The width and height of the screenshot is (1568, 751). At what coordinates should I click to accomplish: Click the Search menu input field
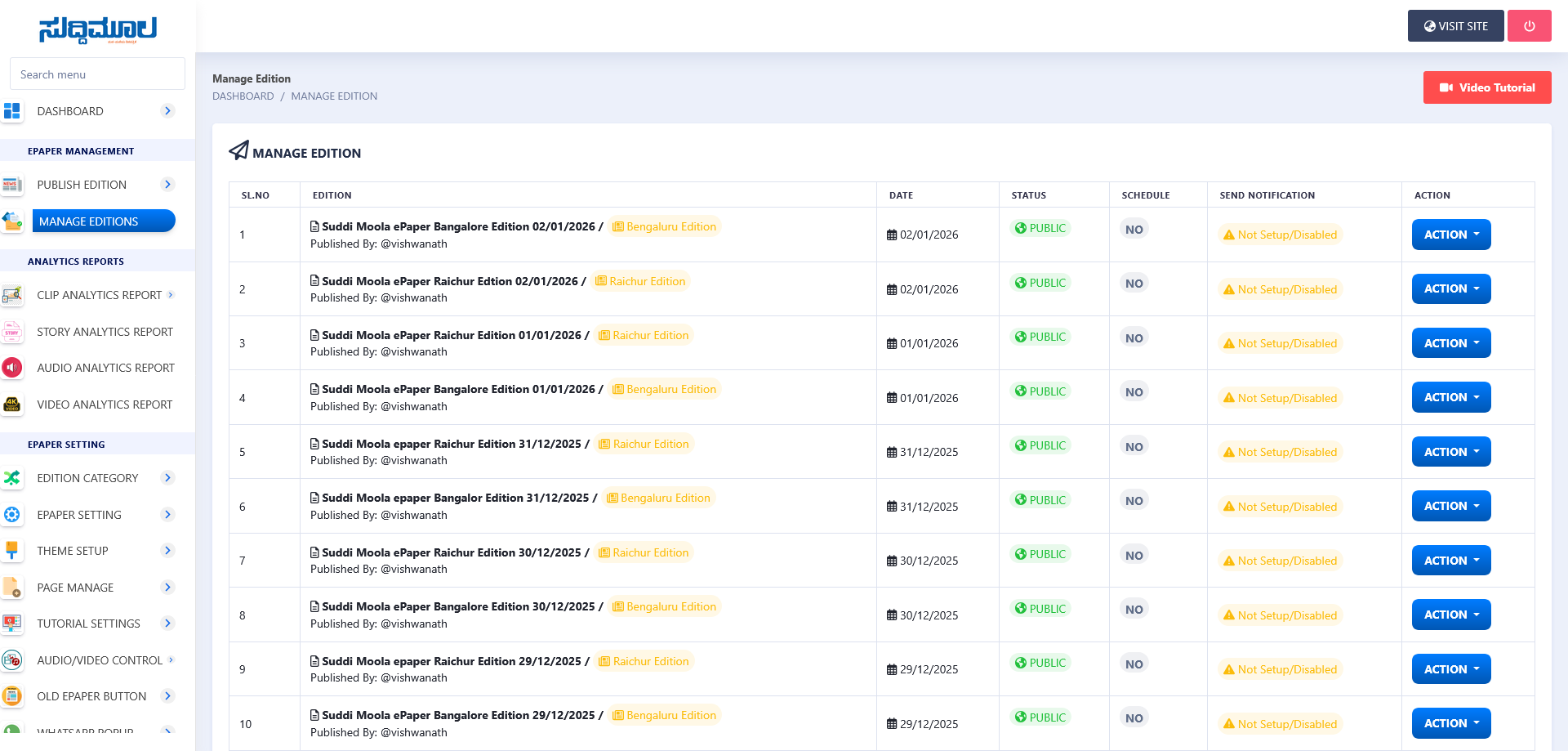pos(97,74)
